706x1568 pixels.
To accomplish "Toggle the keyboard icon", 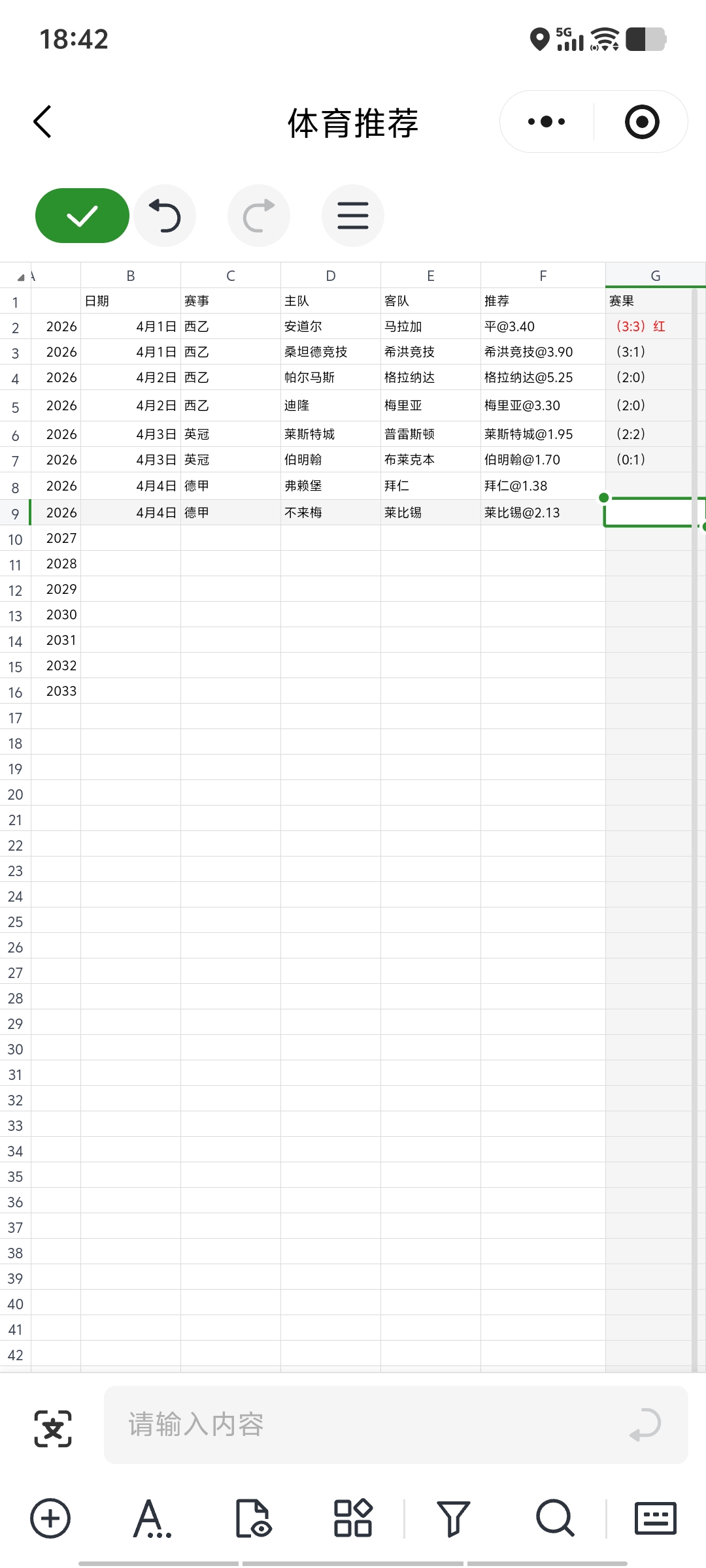I will (656, 1518).
